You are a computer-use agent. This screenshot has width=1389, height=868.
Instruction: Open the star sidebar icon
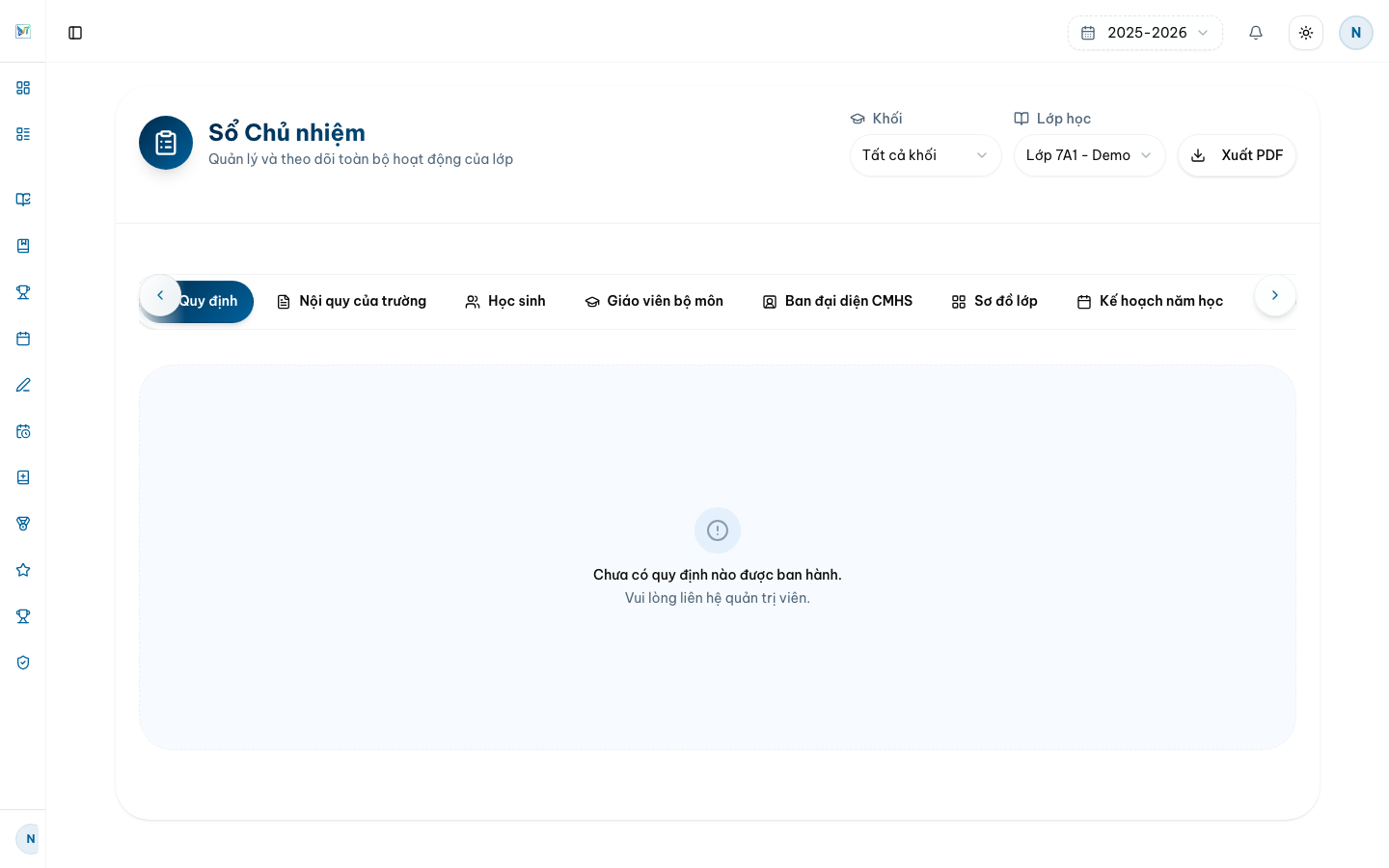23,570
